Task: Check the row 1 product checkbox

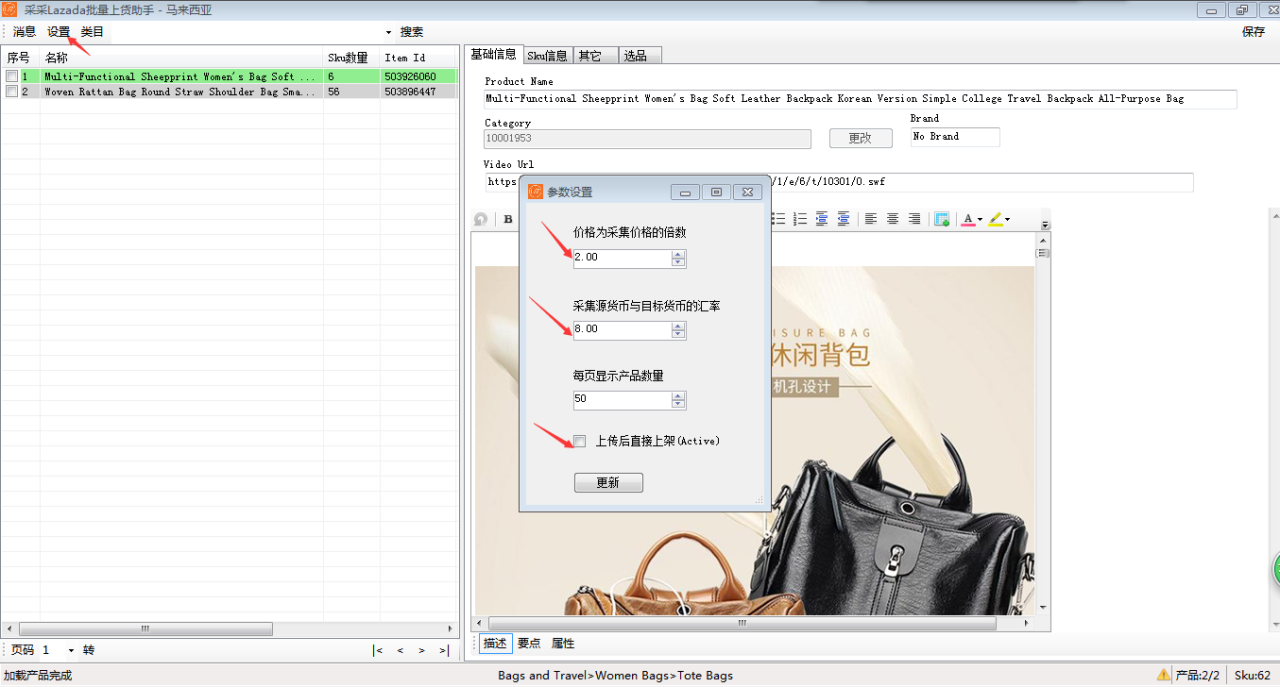Action: (x=12, y=76)
